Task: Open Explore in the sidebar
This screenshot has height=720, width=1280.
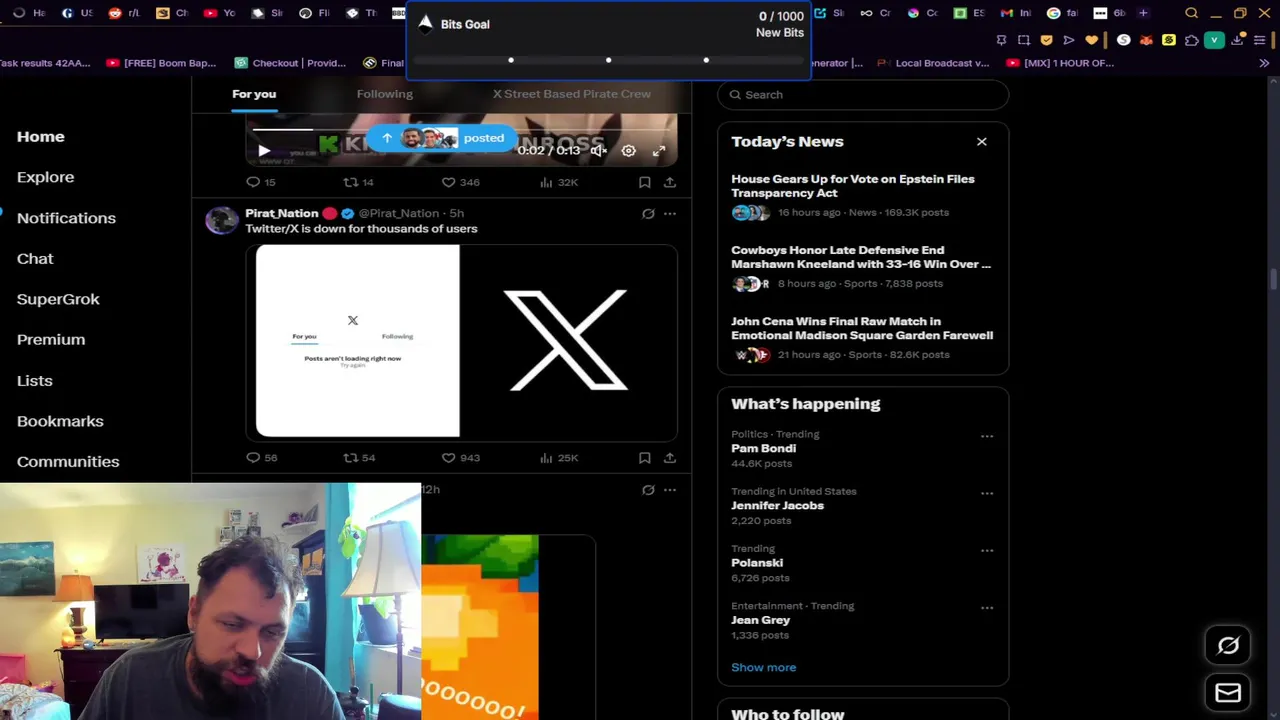Action: [45, 177]
